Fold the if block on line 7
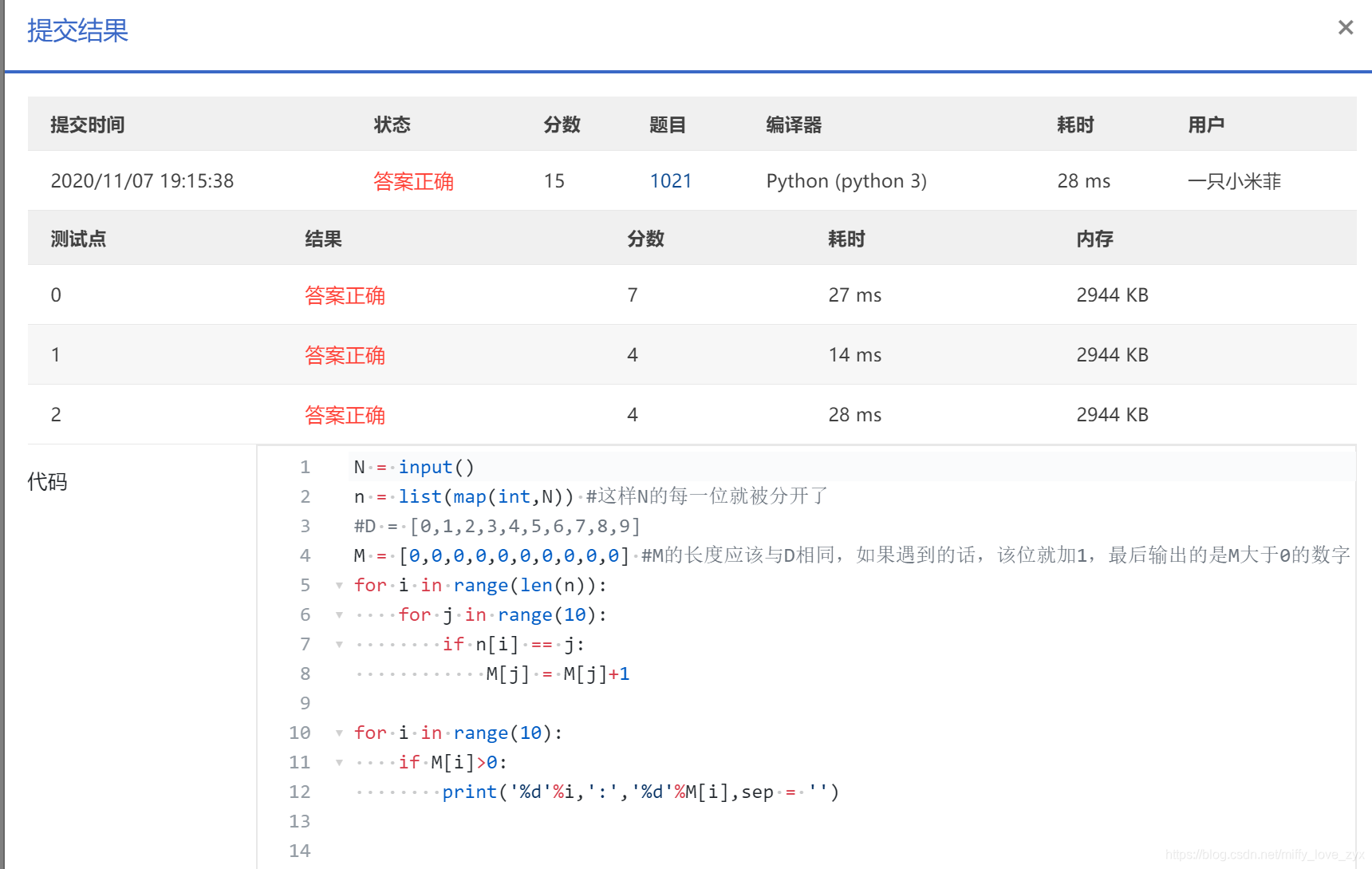 pyautogui.click(x=339, y=643)
